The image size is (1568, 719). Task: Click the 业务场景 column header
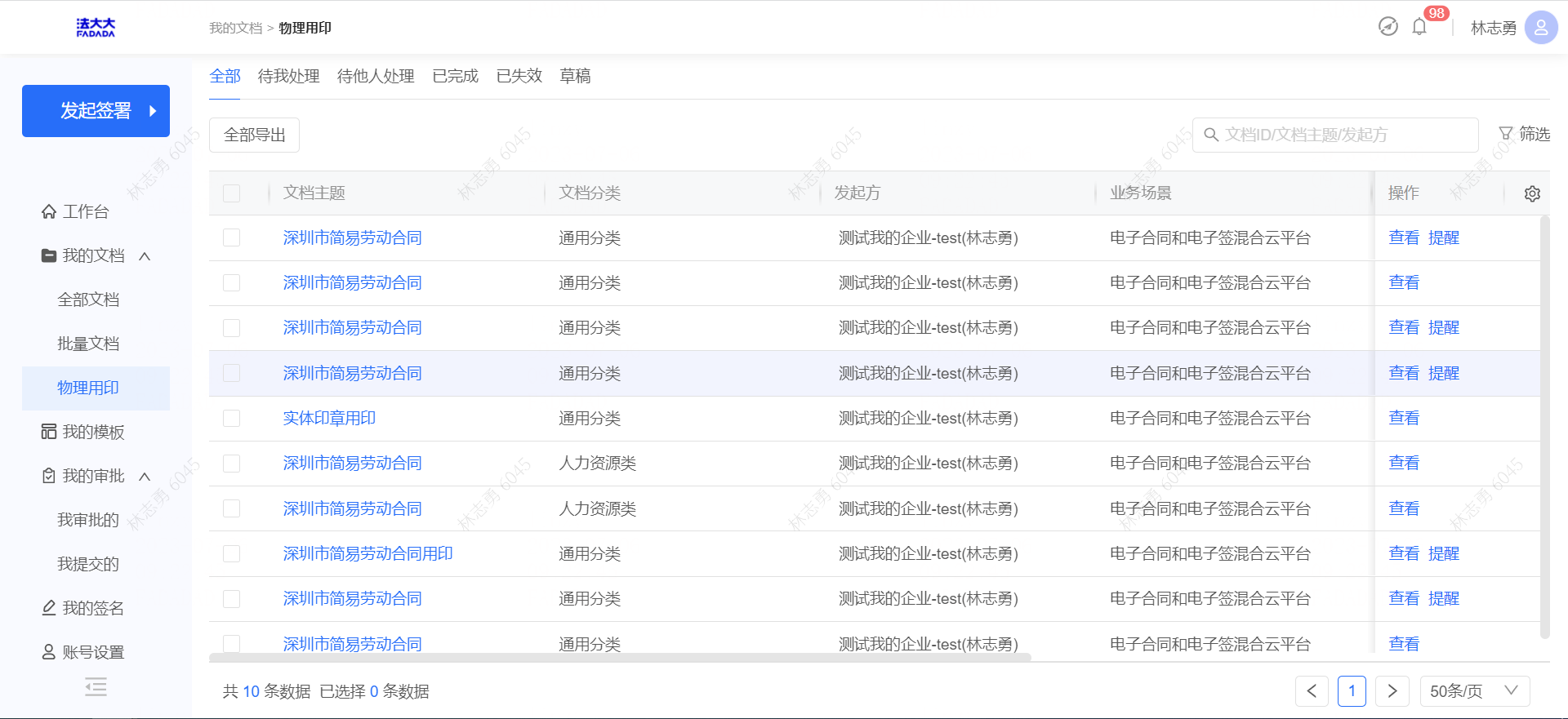pyautogui.click(x=1140, y=193)
